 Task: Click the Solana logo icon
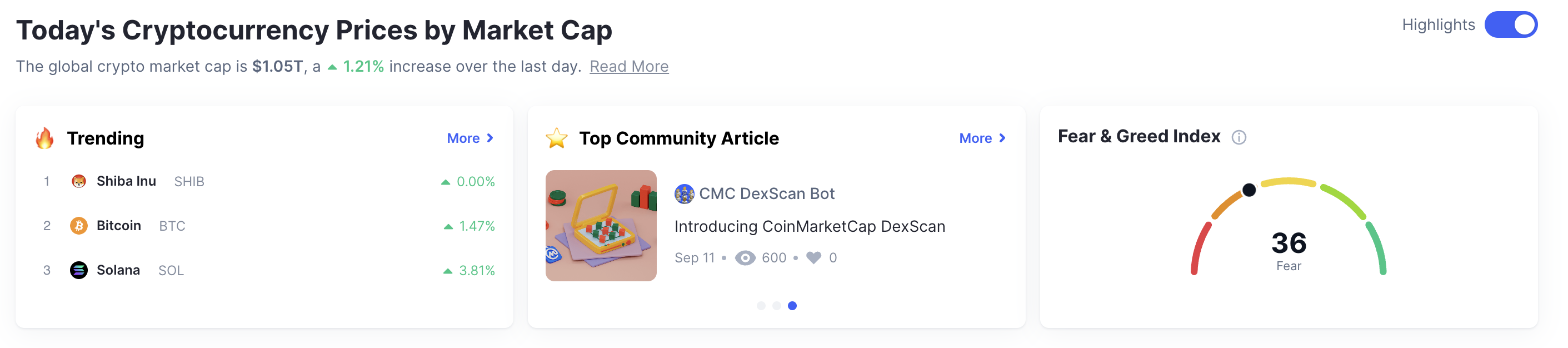78,270
